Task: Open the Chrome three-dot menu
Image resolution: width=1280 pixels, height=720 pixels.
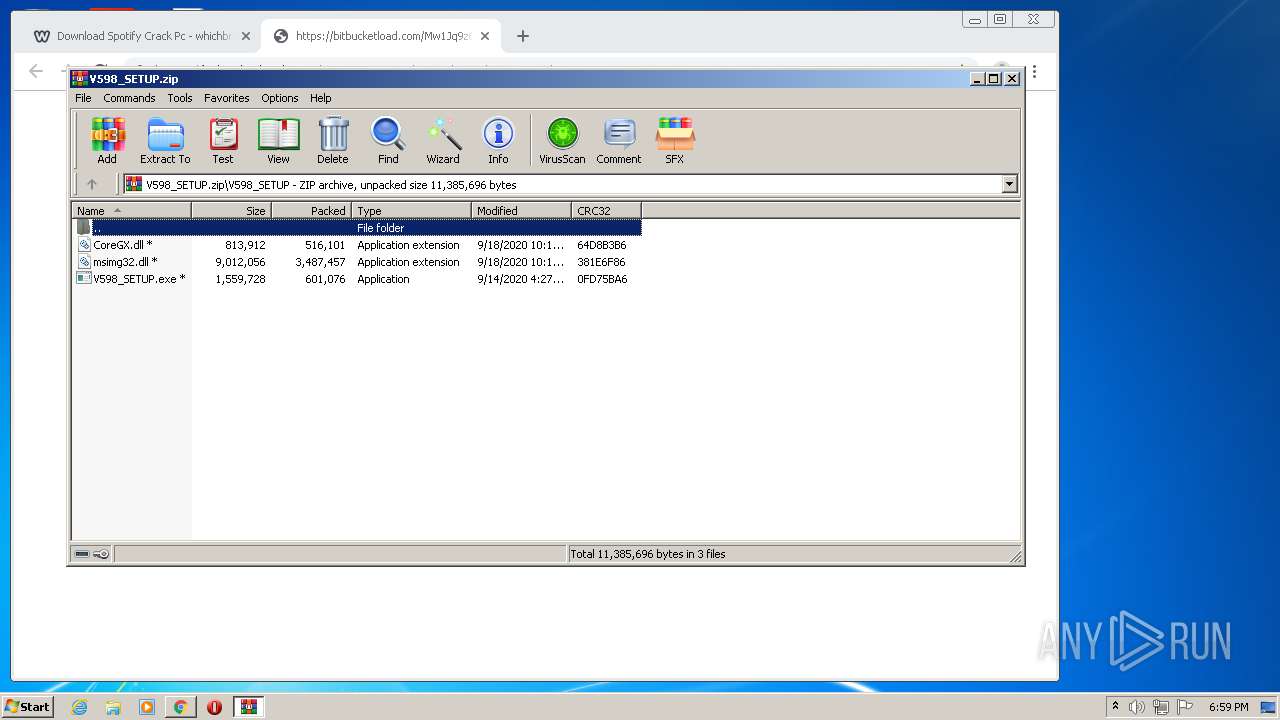Action: tap(1034, 71)
